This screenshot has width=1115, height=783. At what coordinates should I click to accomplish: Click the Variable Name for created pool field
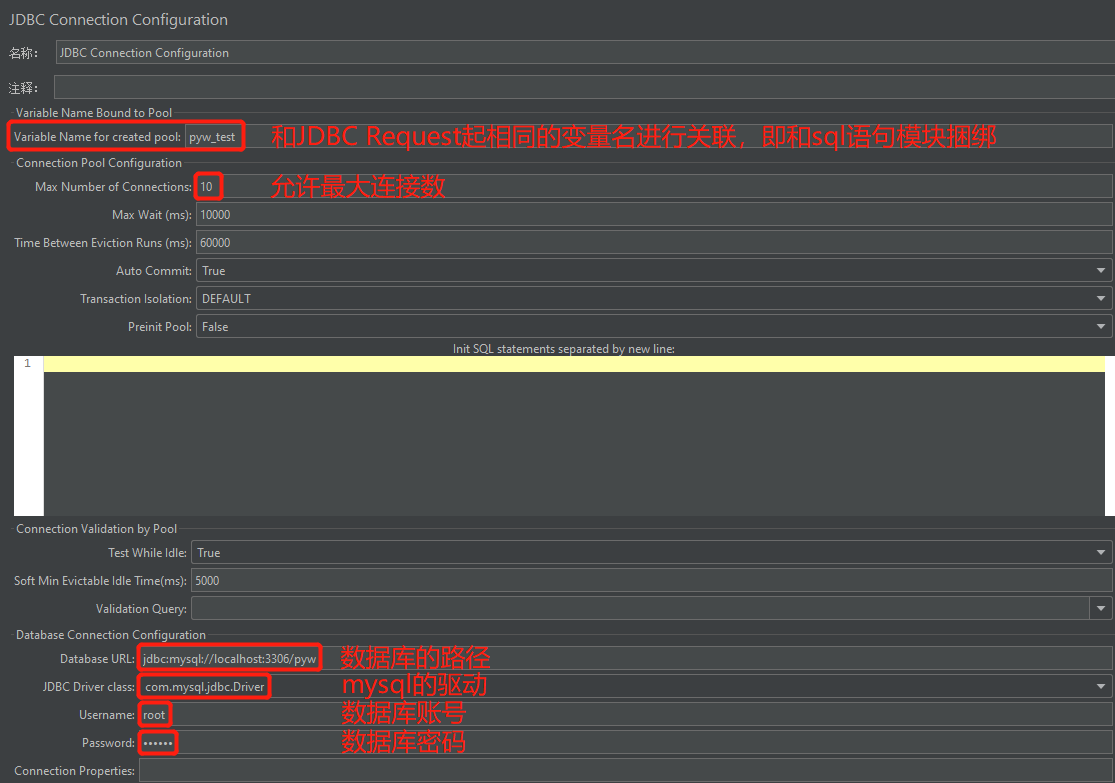tap(649, 137)
